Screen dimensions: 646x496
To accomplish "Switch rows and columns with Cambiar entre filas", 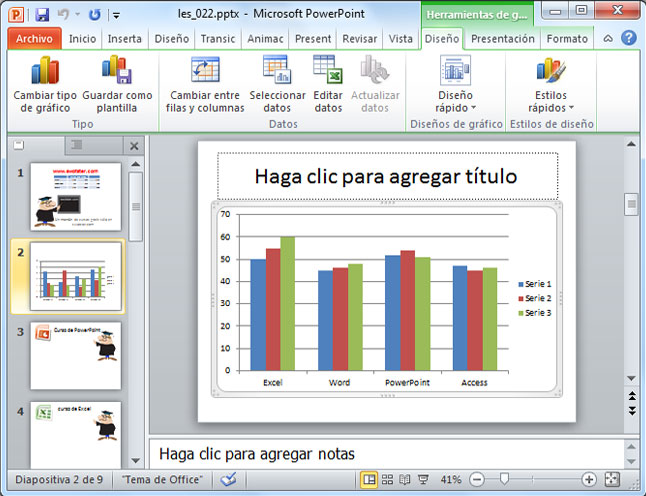I will coord(205,85).
